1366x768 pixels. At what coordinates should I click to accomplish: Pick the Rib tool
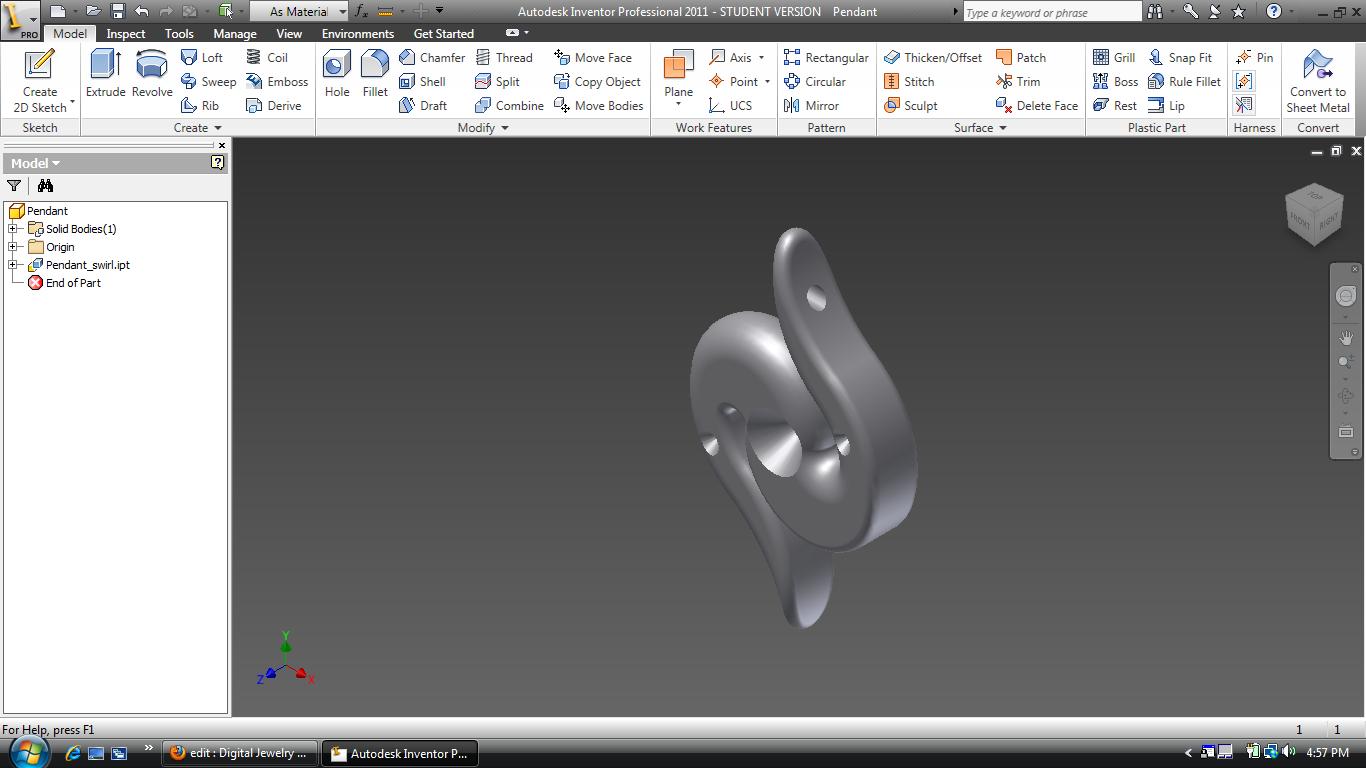[x=200, y=106]
